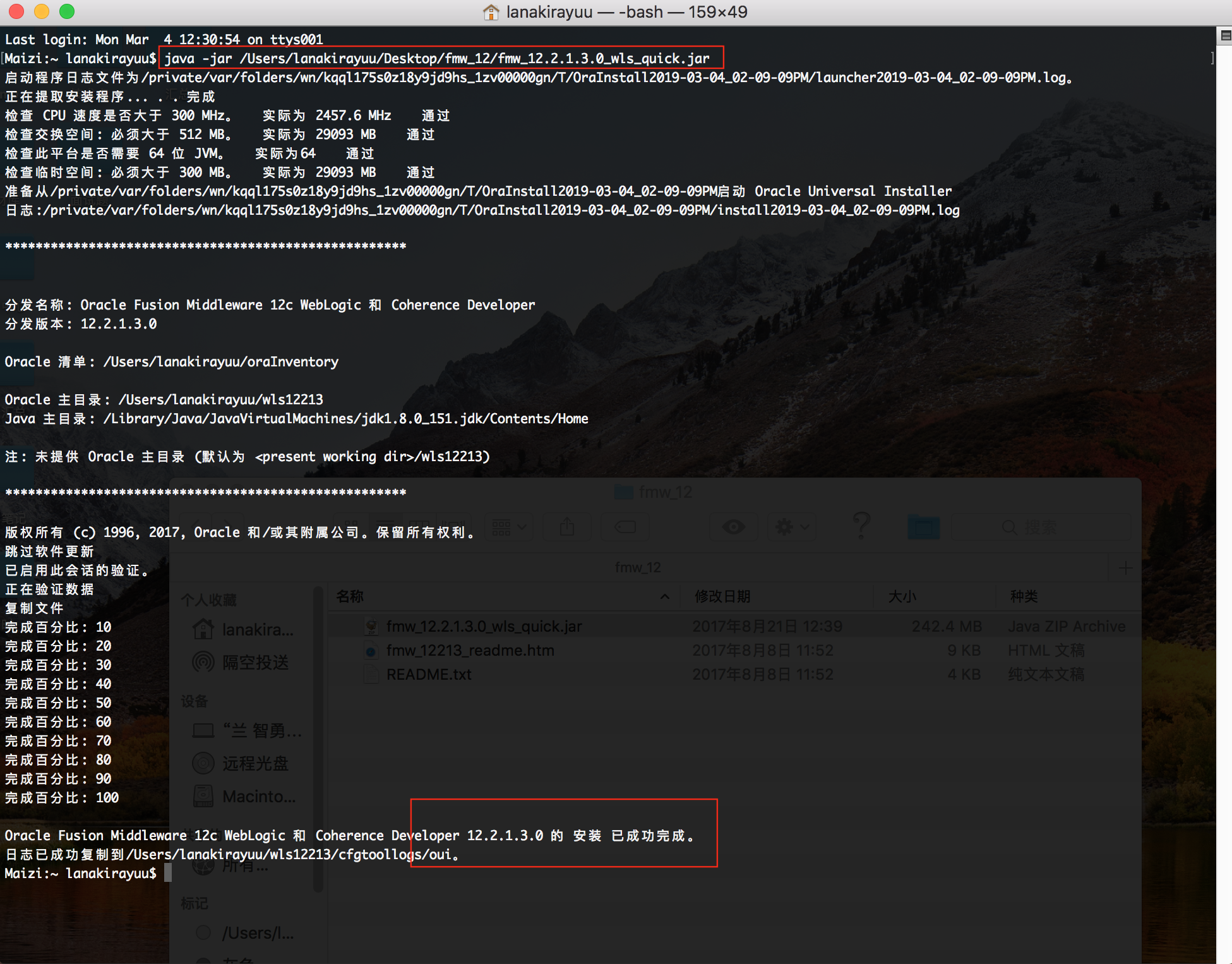Click the blue folder icon in Finder toolbar

coord(923,527)
